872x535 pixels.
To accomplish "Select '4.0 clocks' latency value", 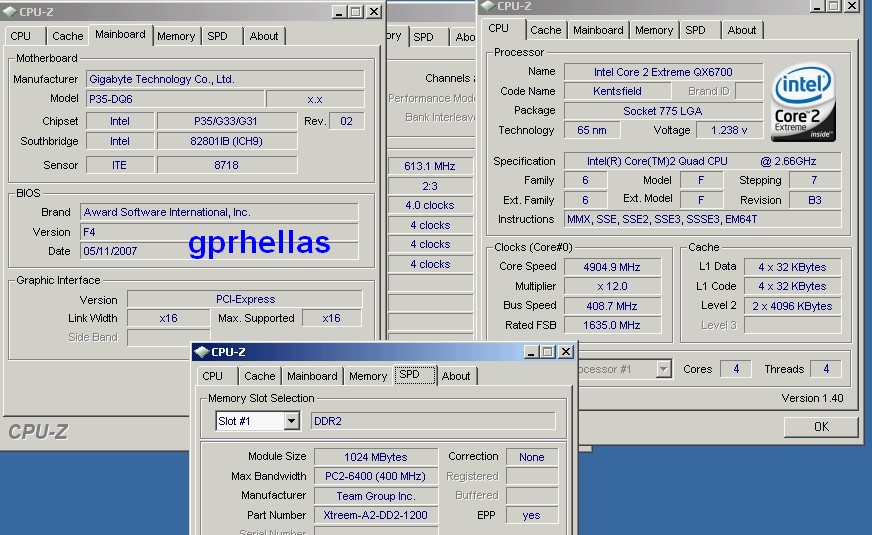I will tap(429, 205).
